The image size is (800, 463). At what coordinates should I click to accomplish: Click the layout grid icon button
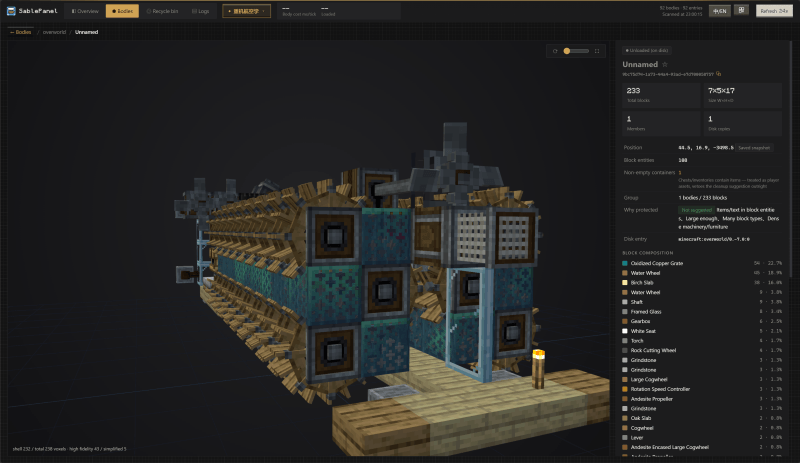741,10
